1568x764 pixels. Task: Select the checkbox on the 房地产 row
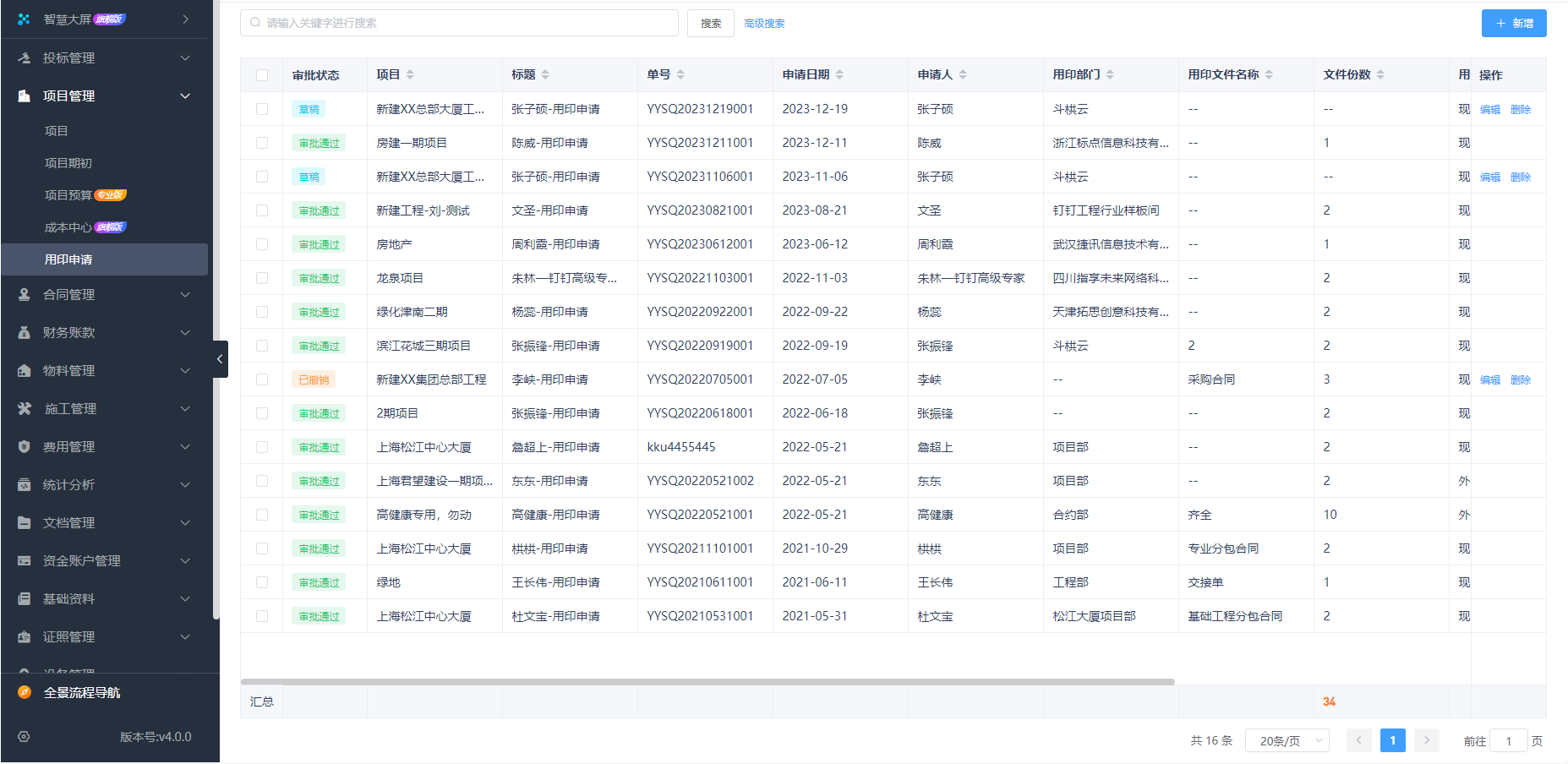262,243
